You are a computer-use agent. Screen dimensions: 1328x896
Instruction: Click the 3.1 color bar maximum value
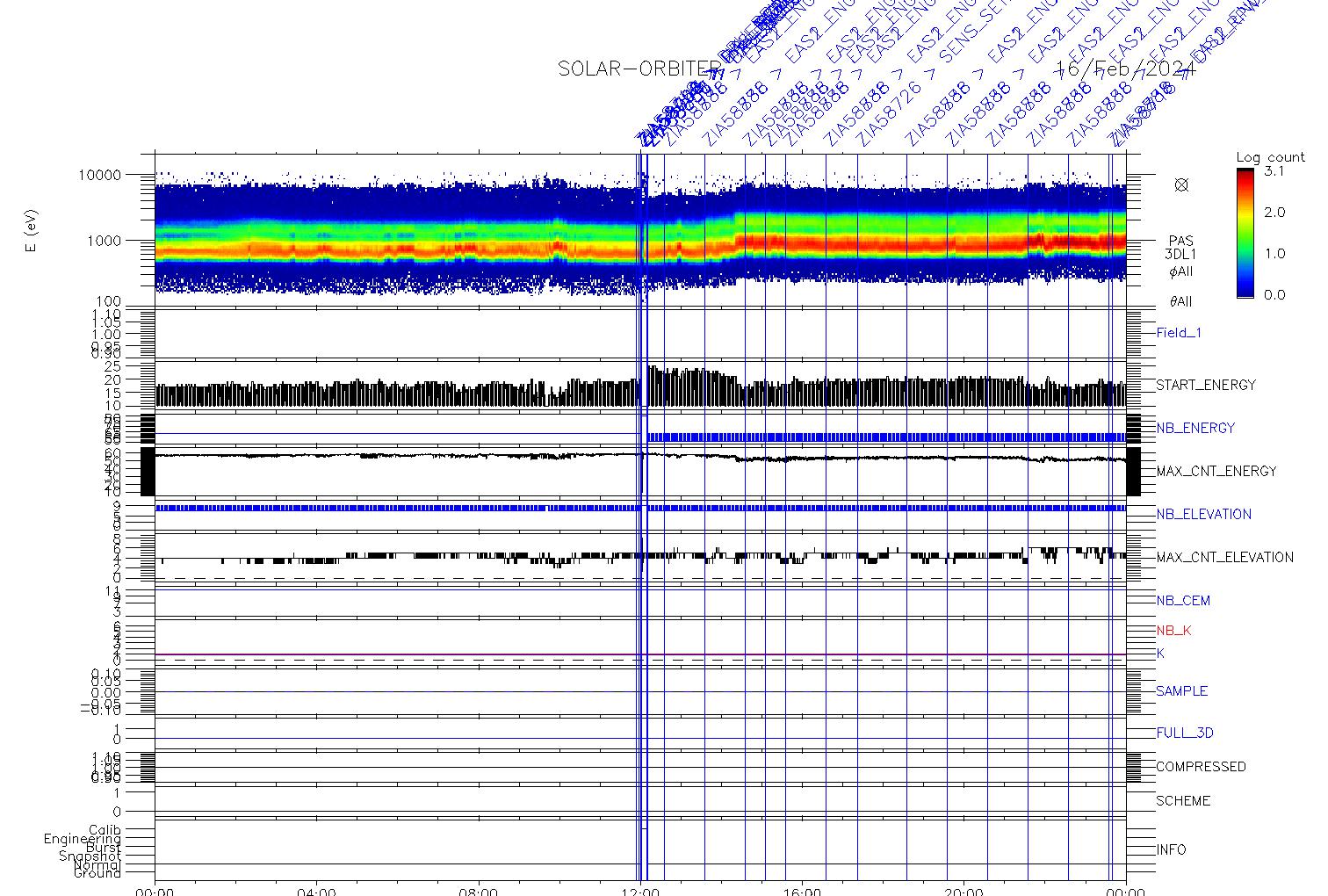[x=1274, y=171]
